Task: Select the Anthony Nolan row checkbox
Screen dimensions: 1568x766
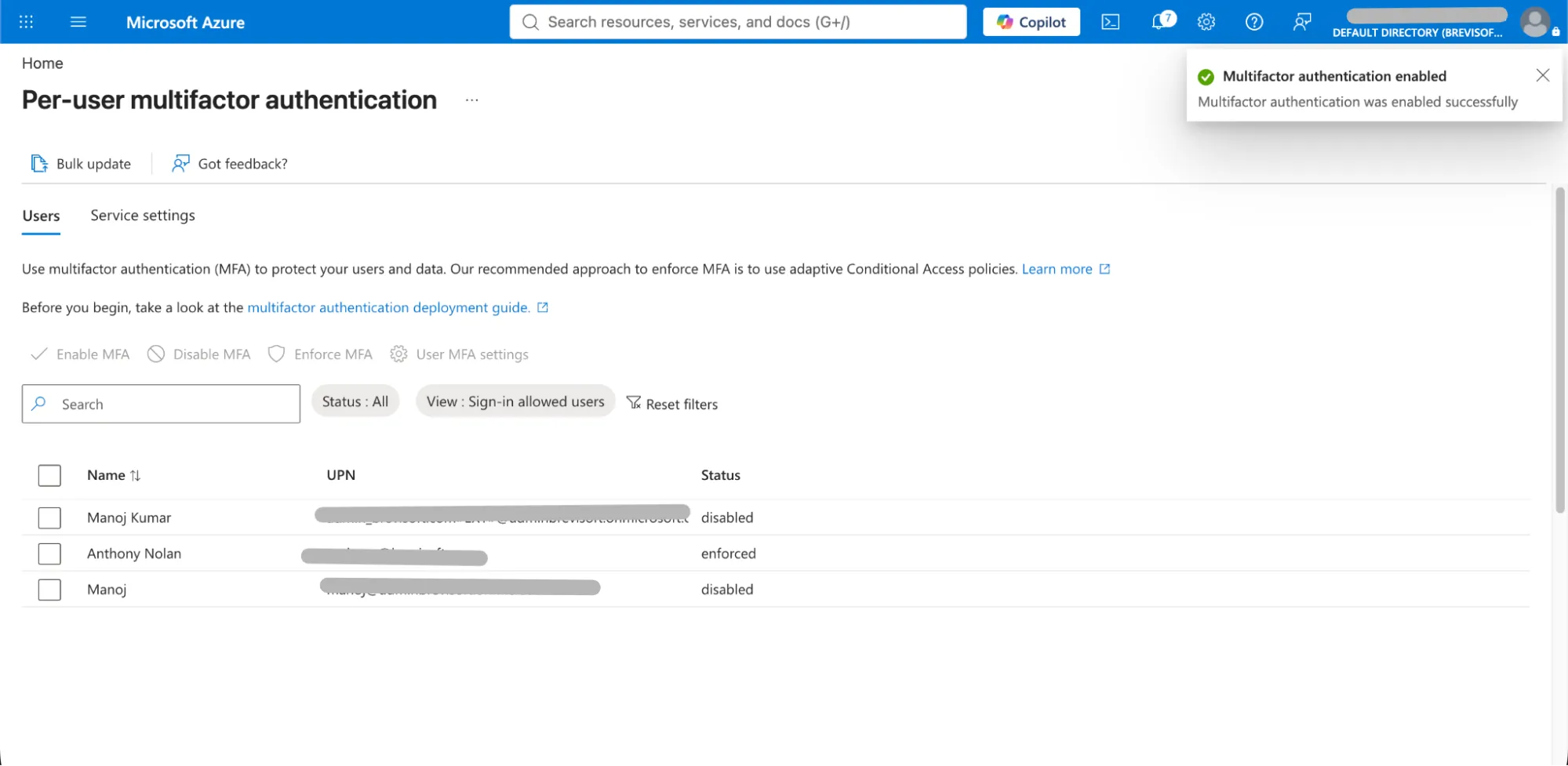Action: coord(49,554)
